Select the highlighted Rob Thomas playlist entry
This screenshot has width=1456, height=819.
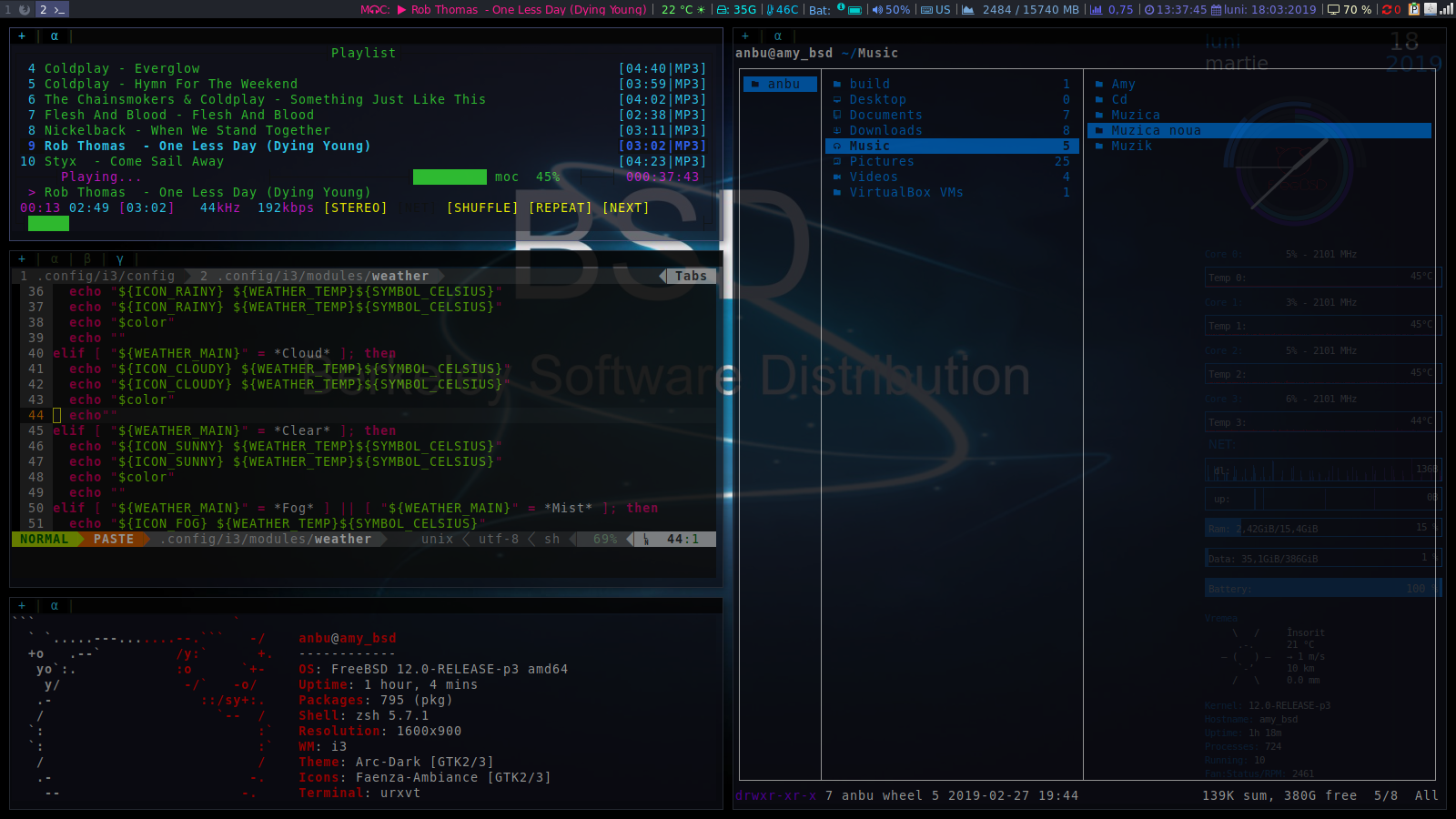362,146
